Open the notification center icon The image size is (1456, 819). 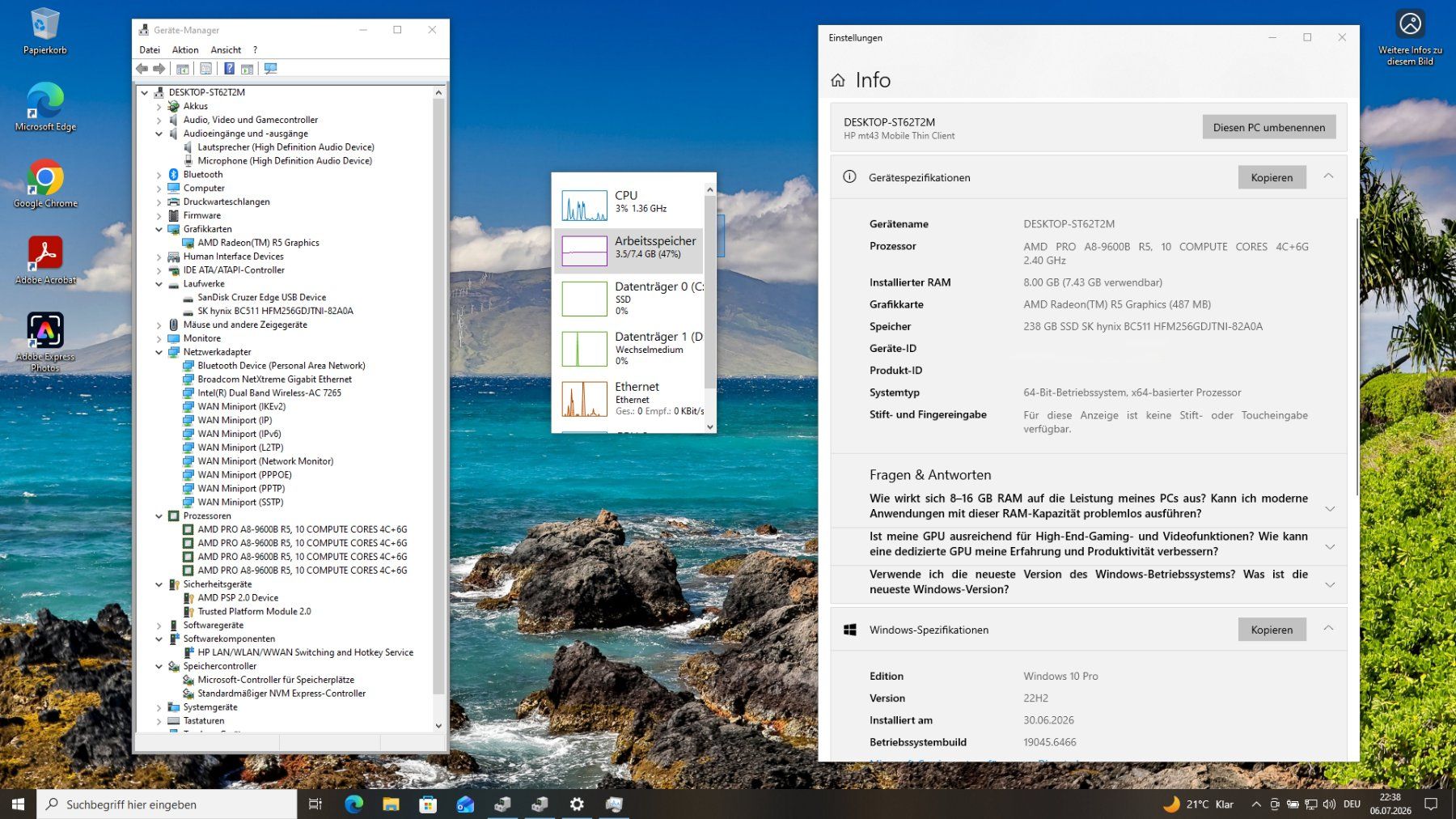point(1431,804)
